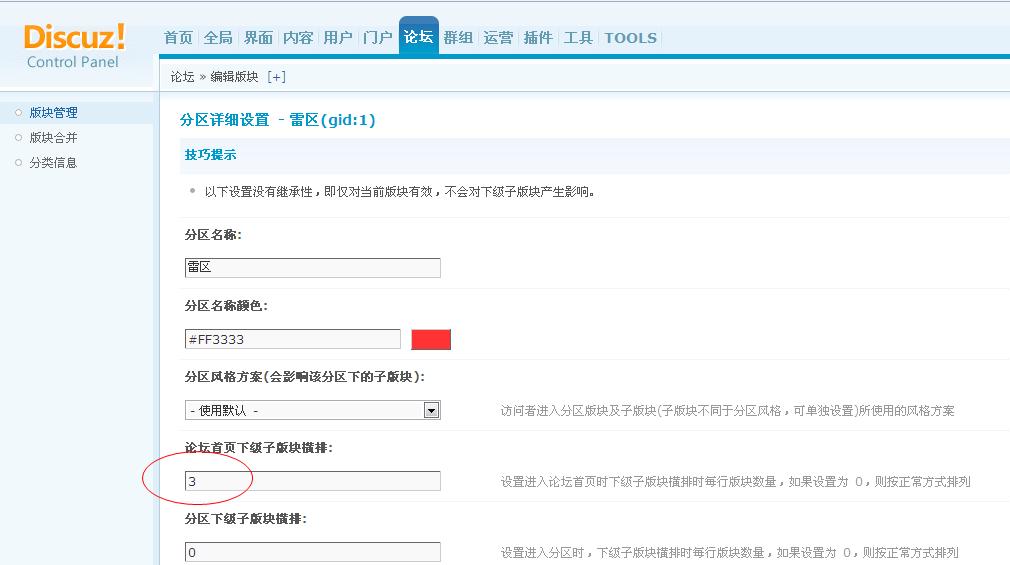
Task: Go to the 门户 tab
Action: [x=378, y=38]
